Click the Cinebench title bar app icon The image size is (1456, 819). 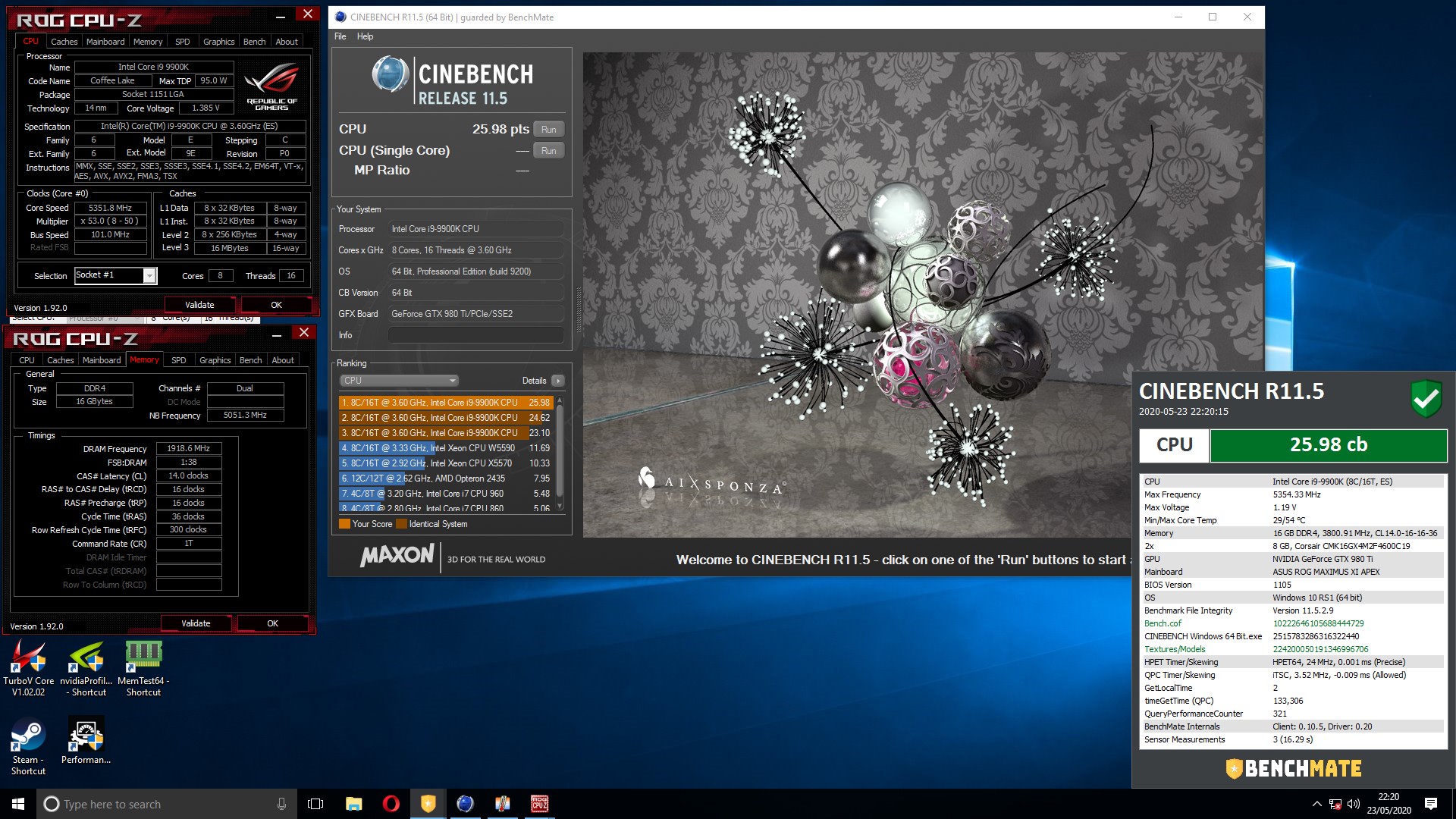coord(340,17)
